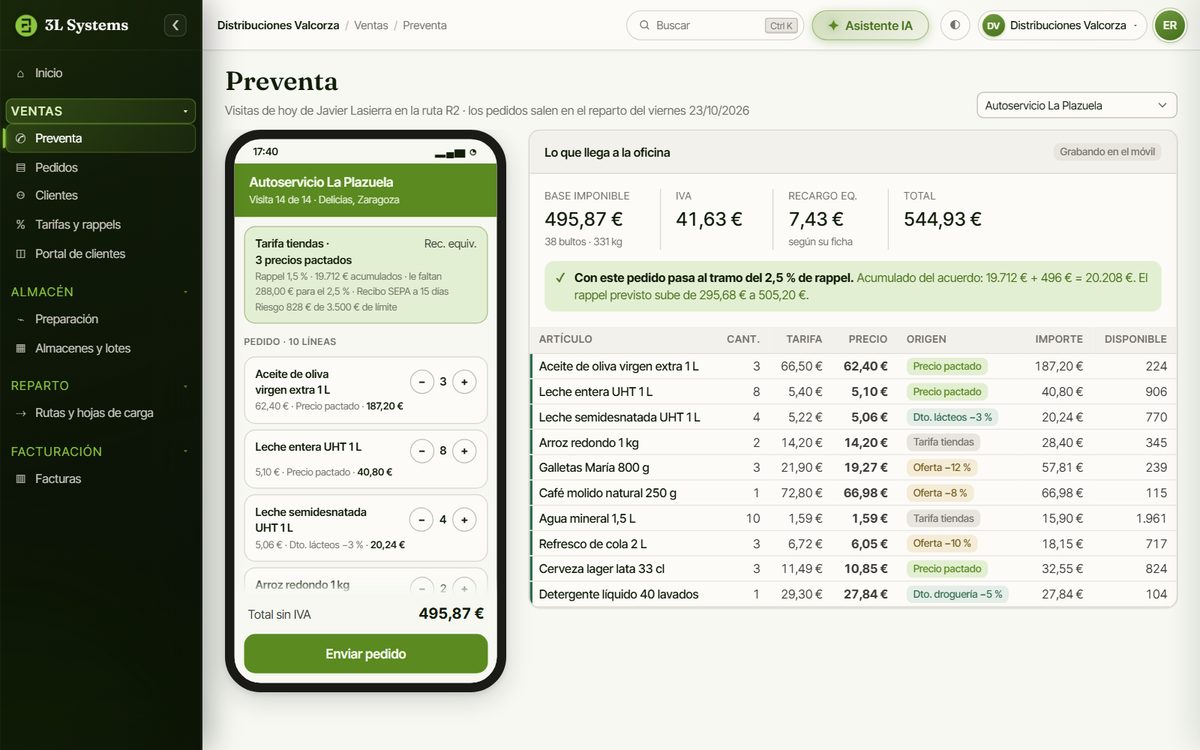Click the DISPONIBLE column header
This screenshot has width=1200, height=750.
[1136, 339]
